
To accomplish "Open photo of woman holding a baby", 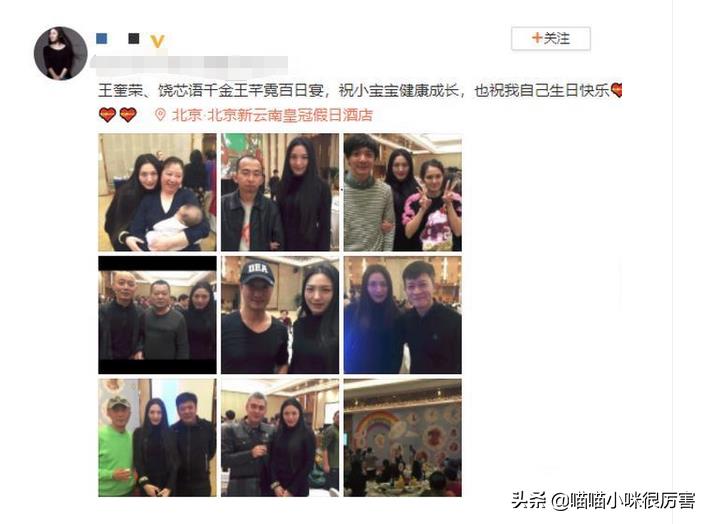I will click(157, 192).
